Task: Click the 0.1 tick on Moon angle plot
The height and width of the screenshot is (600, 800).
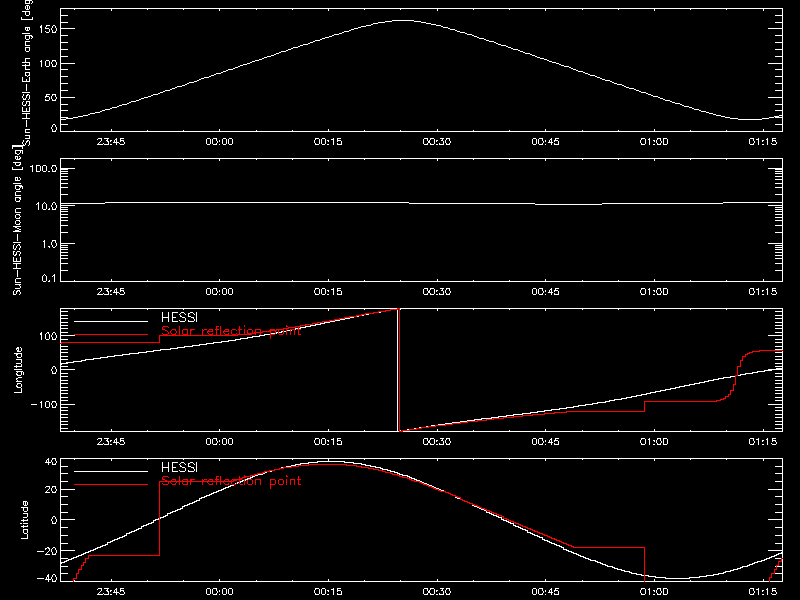Action: (49, 278)
